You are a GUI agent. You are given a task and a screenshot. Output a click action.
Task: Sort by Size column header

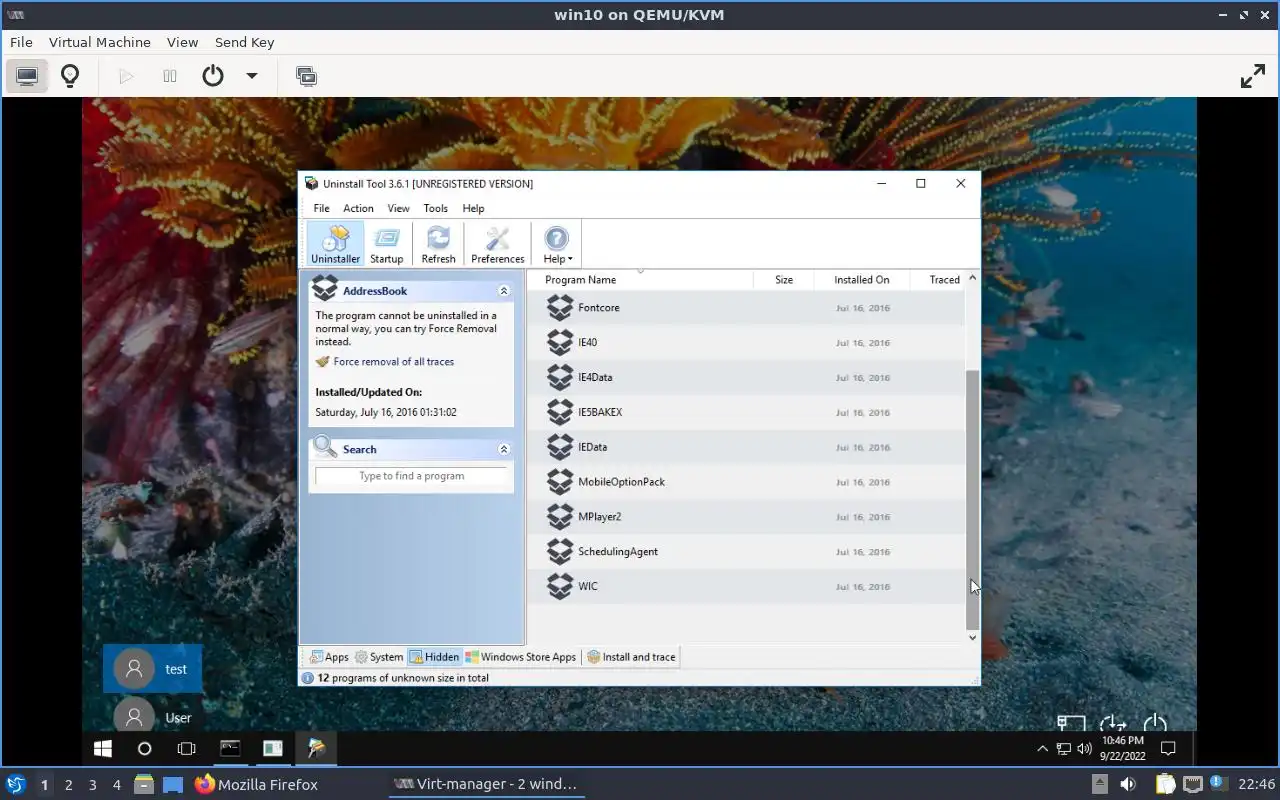784,280
